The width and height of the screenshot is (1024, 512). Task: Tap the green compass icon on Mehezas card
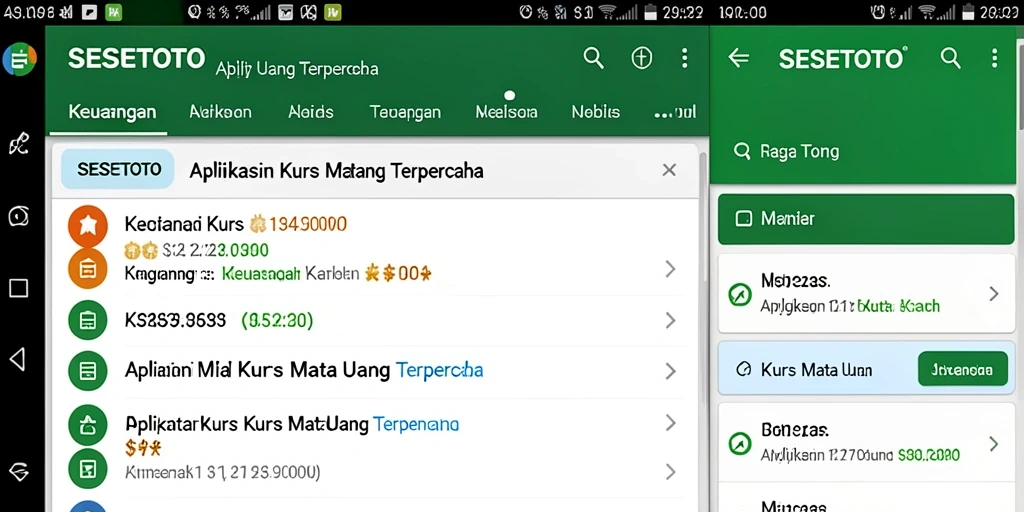coord(739,295)
